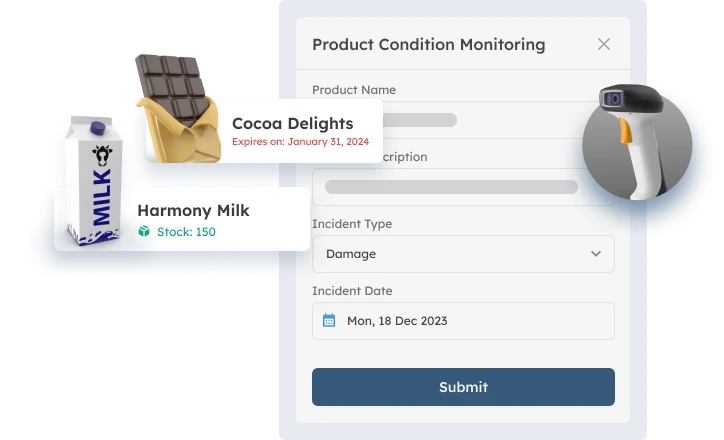Viewport: 724px width, 440px height.
Task: Click the Product Name field label
Action: 353,90
